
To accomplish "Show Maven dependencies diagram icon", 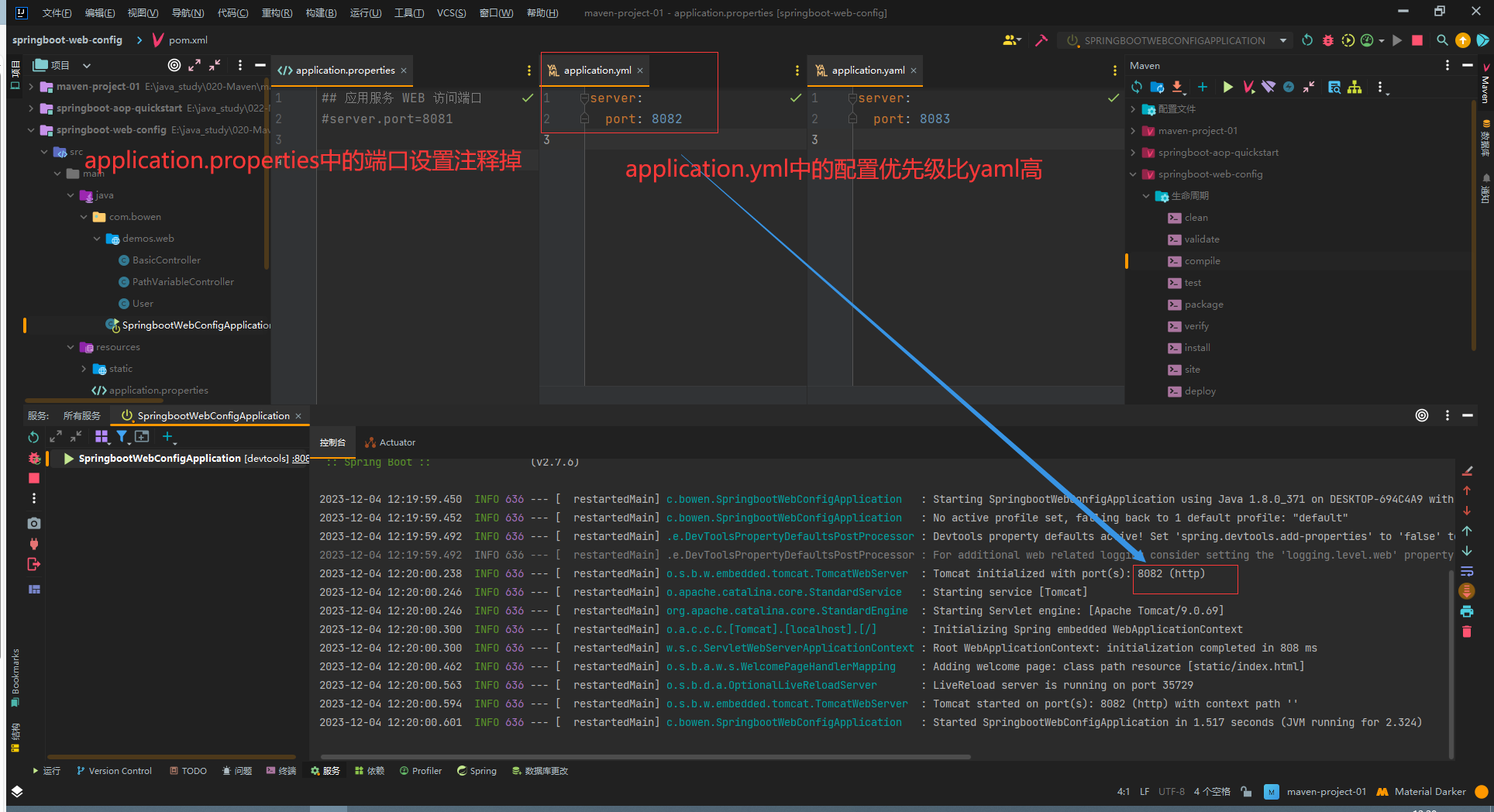I will pos(1355,87).
